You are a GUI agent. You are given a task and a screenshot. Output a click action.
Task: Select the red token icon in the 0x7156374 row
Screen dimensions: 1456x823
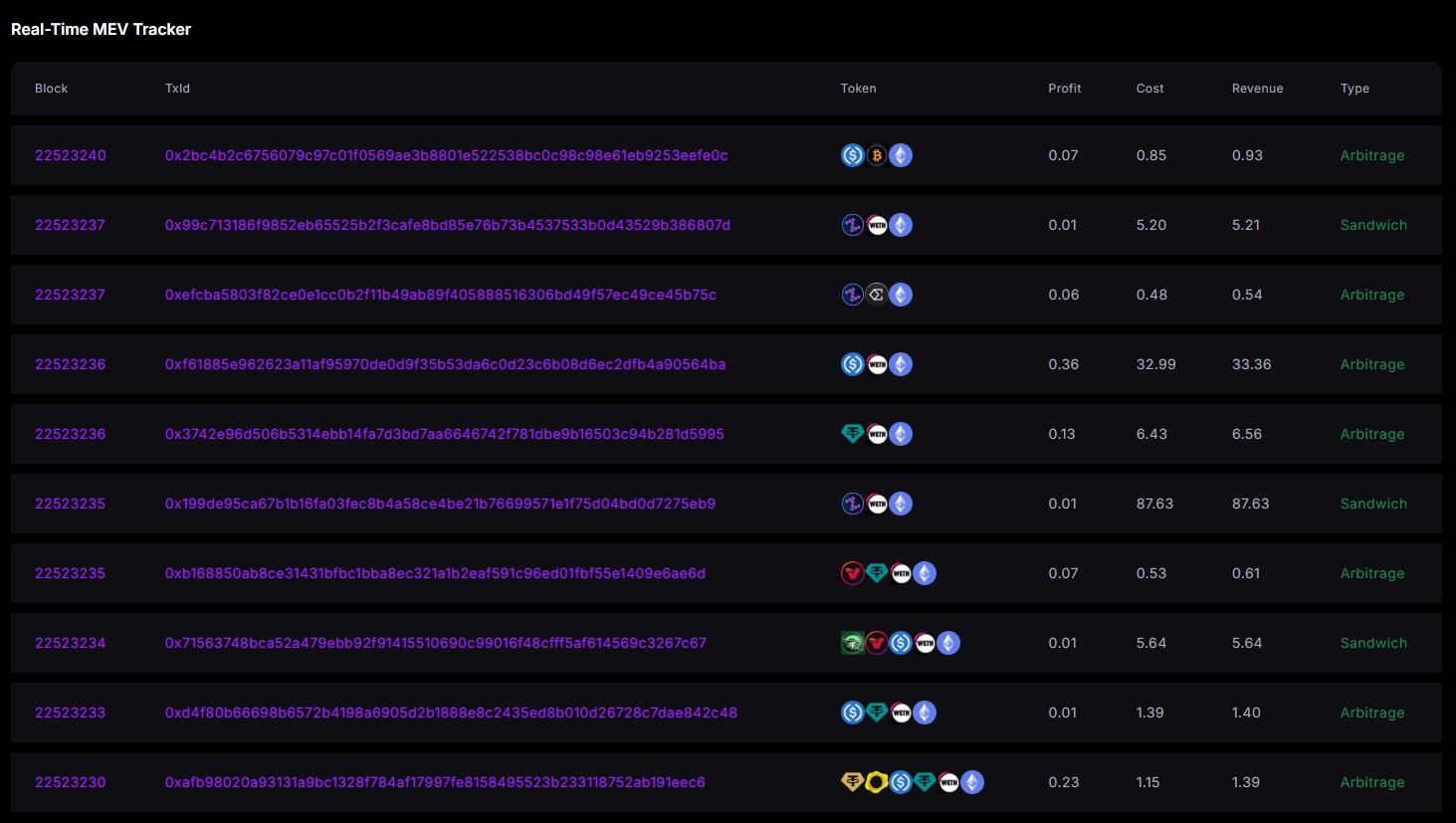point(877,643)
